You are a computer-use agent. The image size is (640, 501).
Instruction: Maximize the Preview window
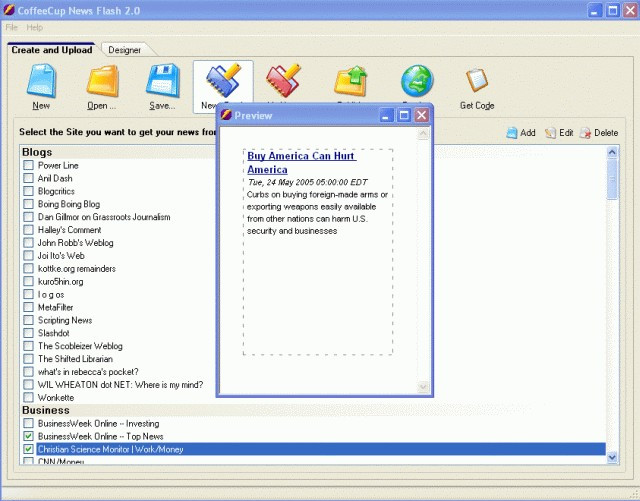pos(404,115)
